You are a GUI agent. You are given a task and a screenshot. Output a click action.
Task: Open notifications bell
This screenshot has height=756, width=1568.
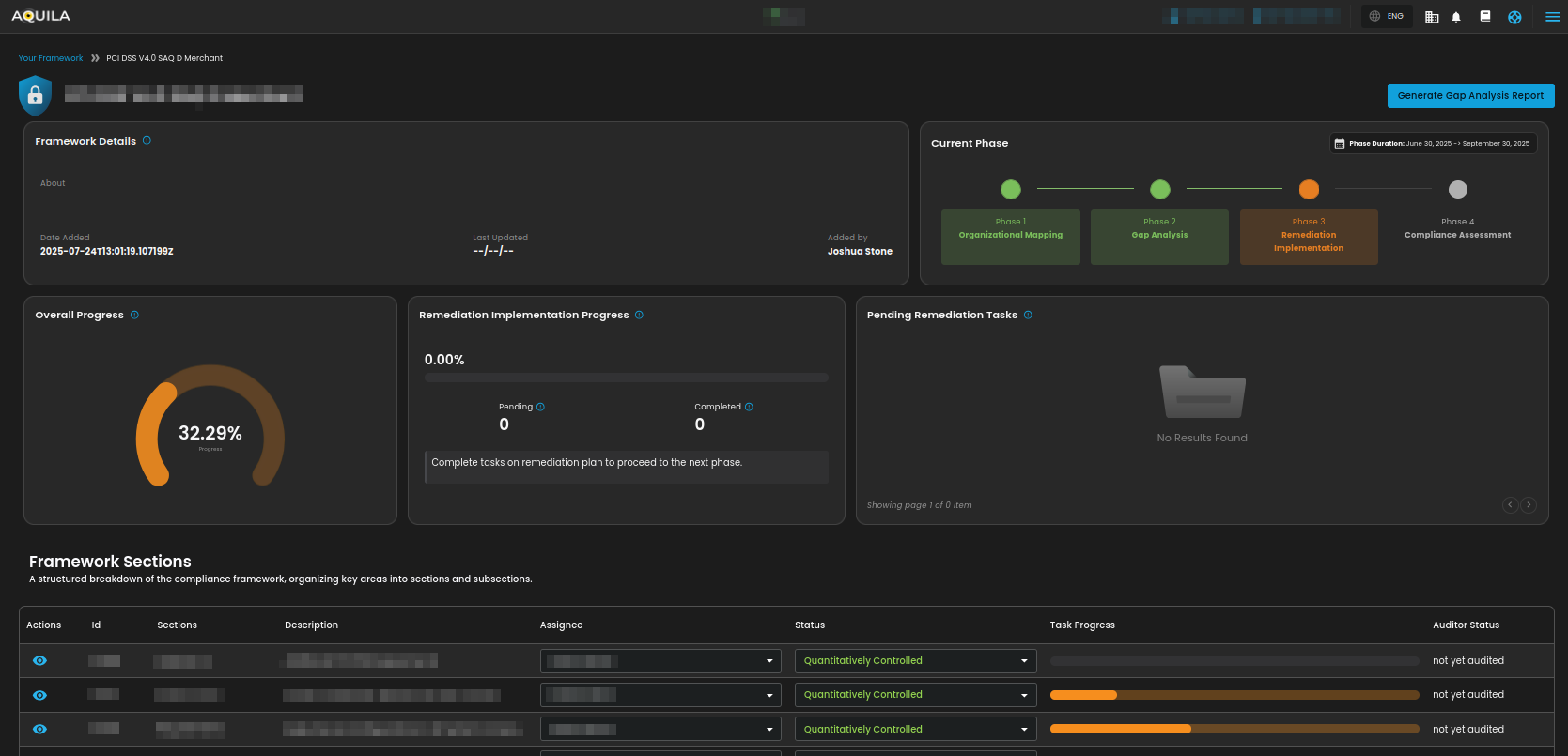[1456, 17]
